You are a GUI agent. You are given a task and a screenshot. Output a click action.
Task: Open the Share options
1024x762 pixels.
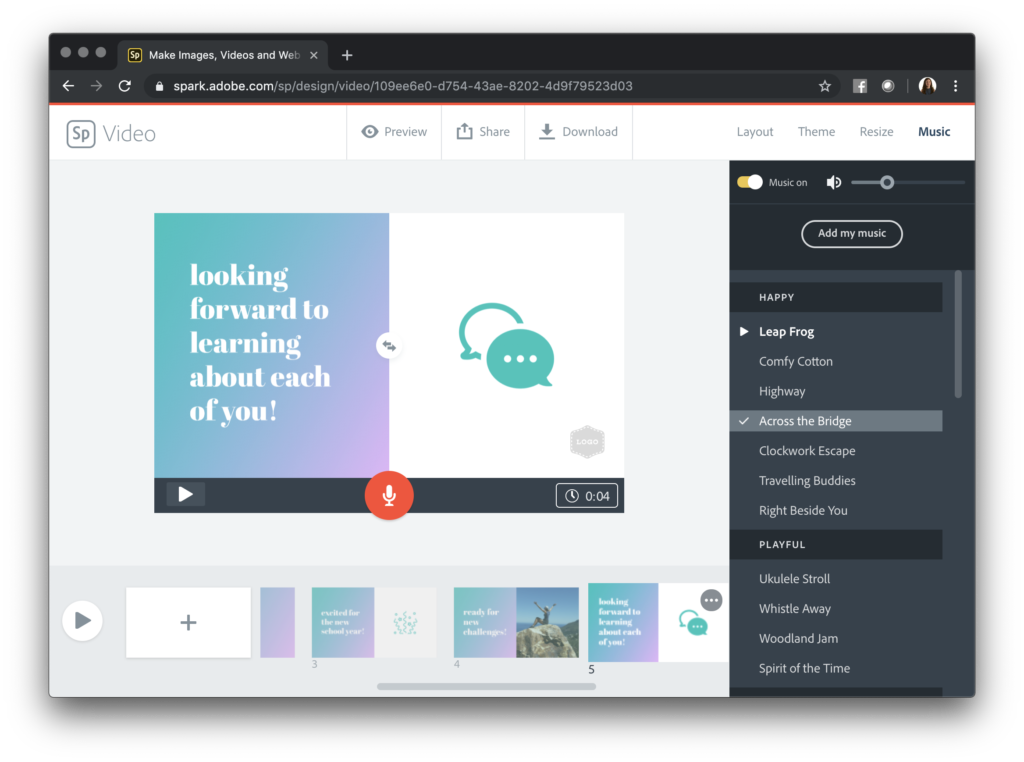click(x=483, y=132)
